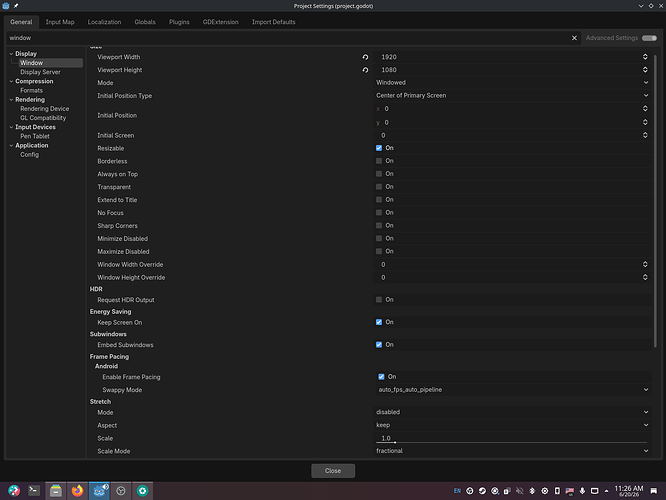Enable Maximize Disabled checkbox

(379, 251)
